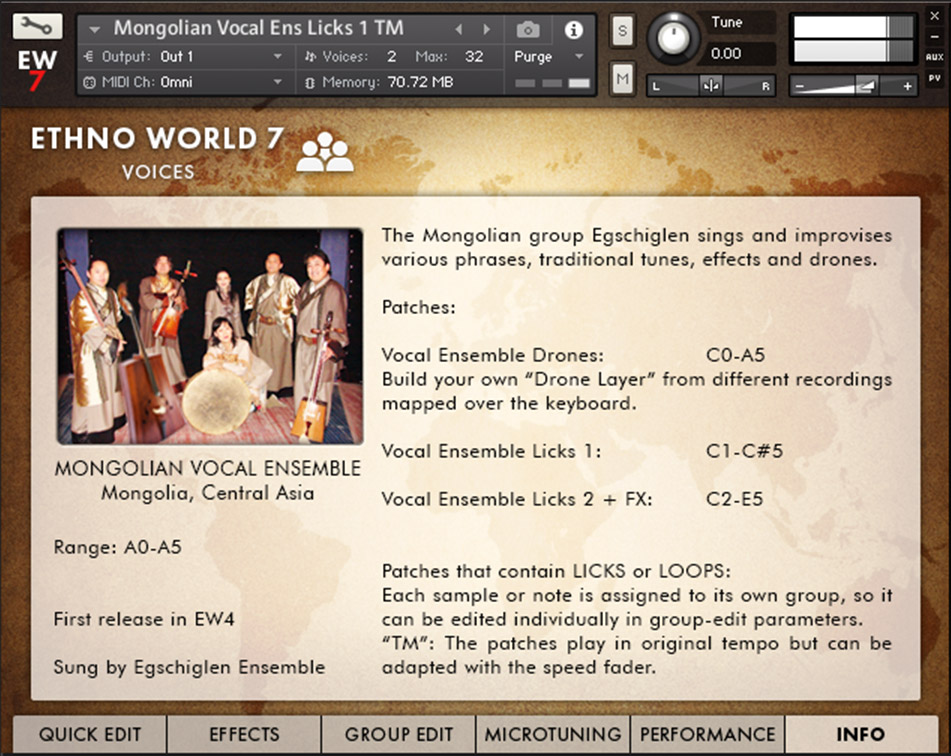Screen dimensions: 951x756
Task: Click the 'MONGOLIAN VOCAL ENSEMBLE' caption
Action: pyautogui.click(x=207, y=468)
